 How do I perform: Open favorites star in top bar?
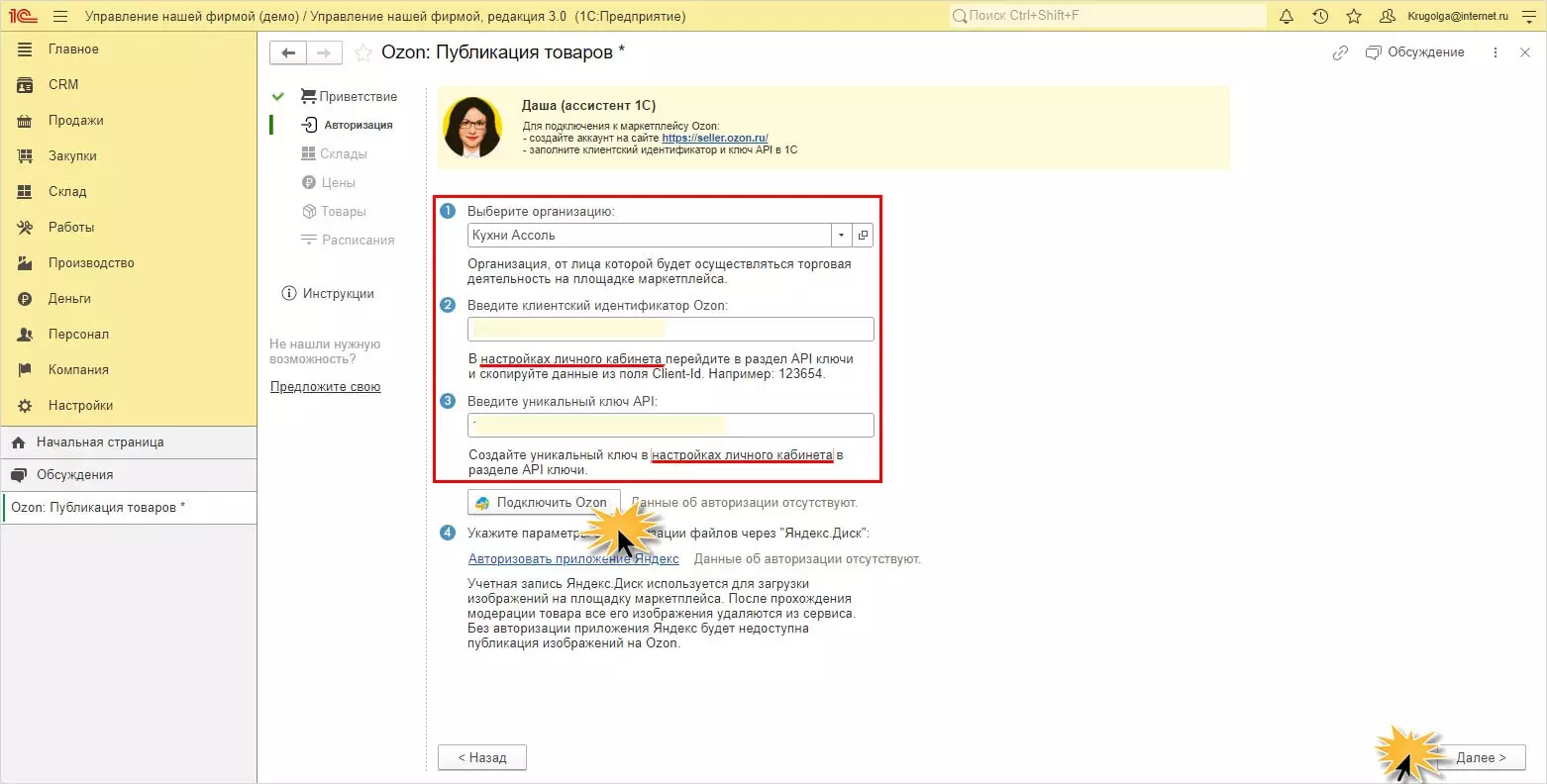point(1354,16)
